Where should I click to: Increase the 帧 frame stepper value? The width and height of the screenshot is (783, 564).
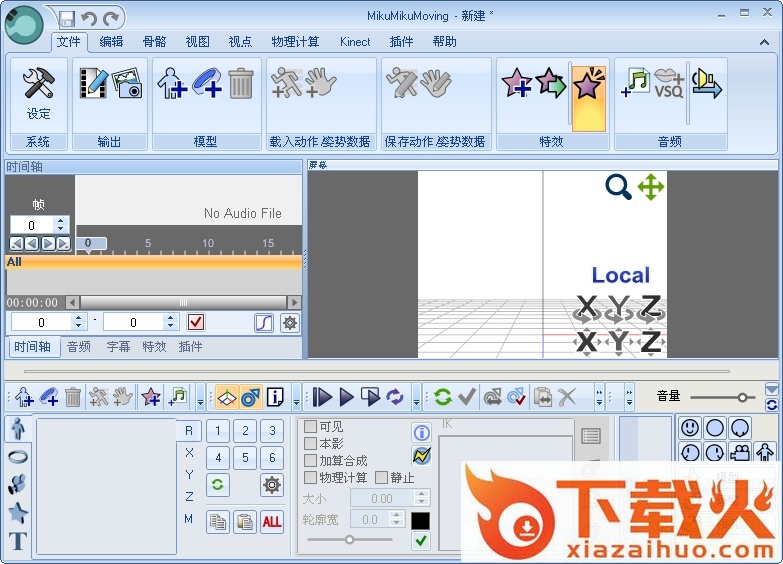[60, 220]
